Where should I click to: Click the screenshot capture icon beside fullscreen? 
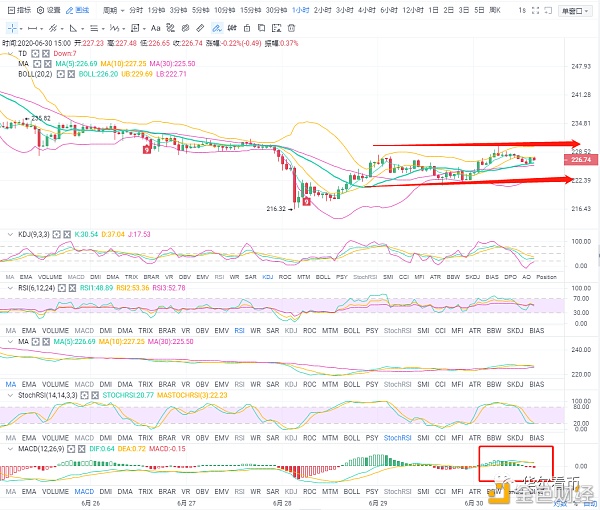tap(548, 10)
